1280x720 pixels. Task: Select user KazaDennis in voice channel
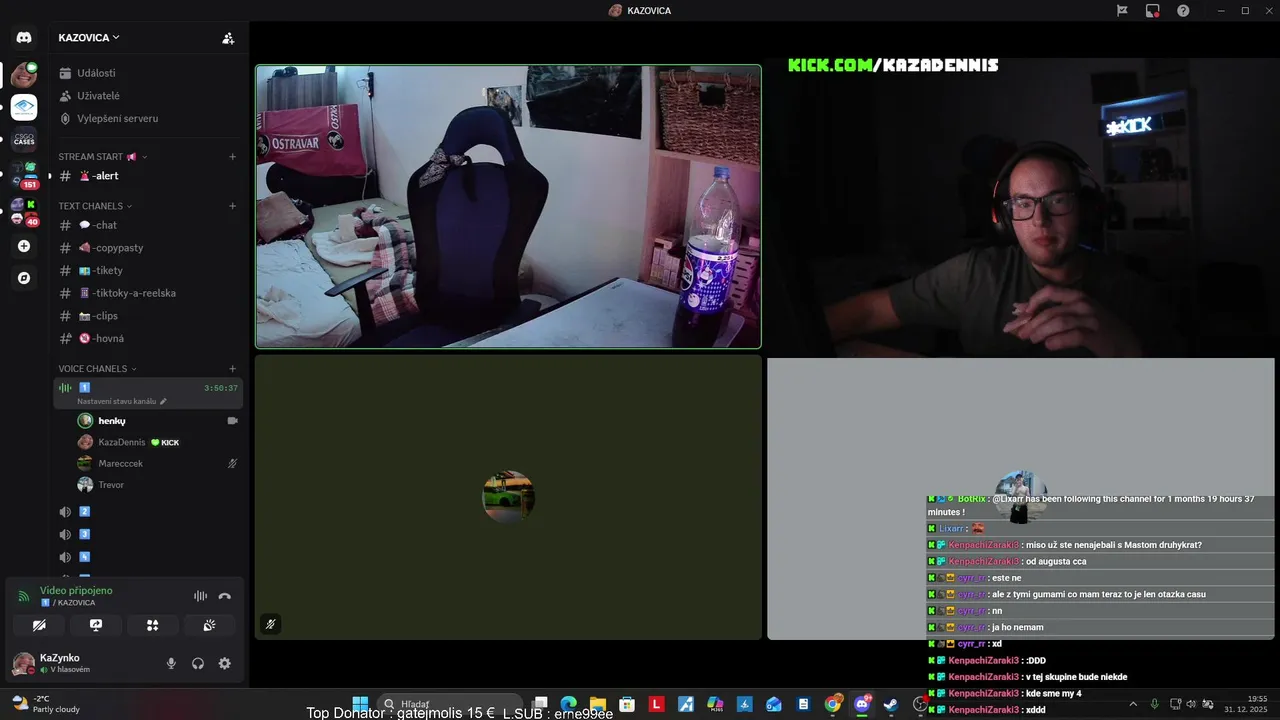coord(158,442)
